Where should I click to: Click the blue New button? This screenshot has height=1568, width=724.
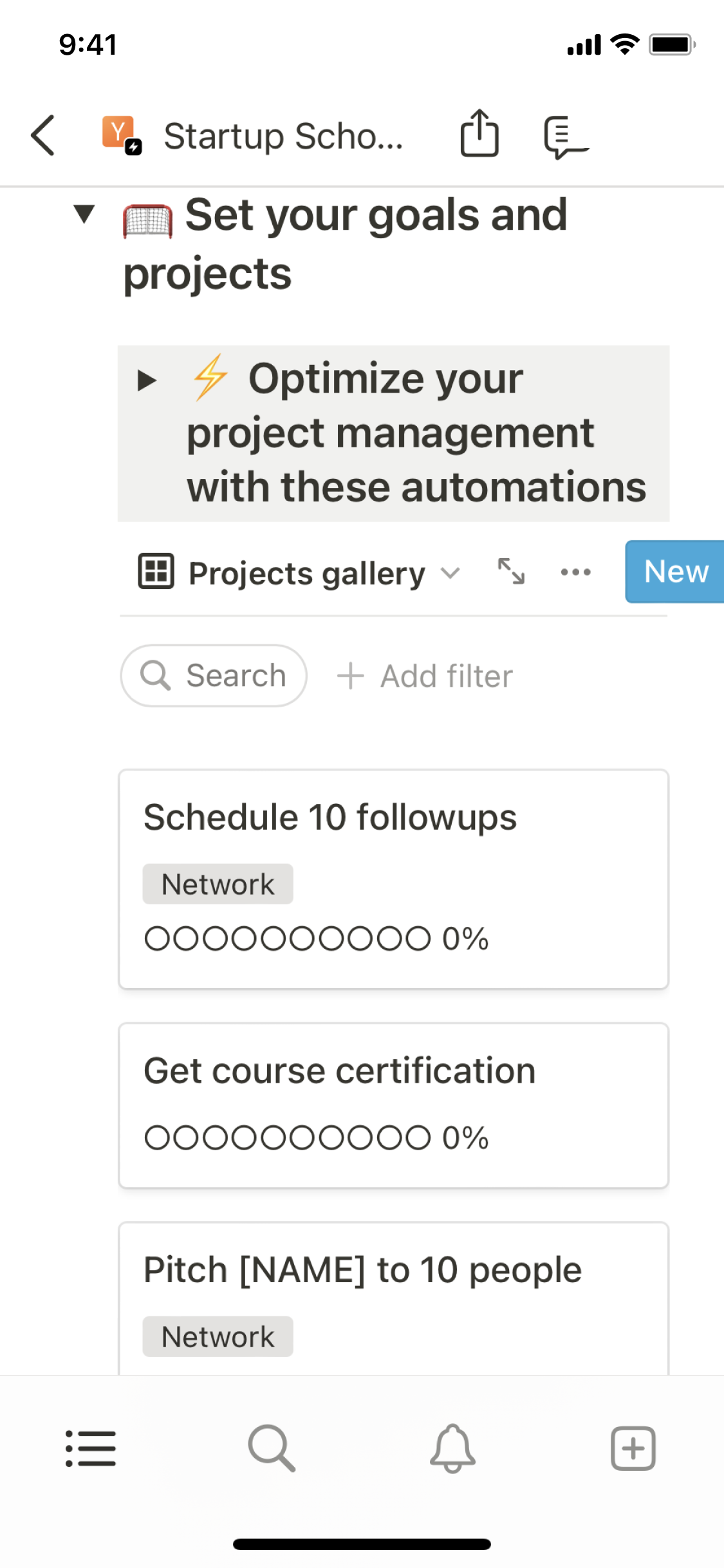coord(675,572)
